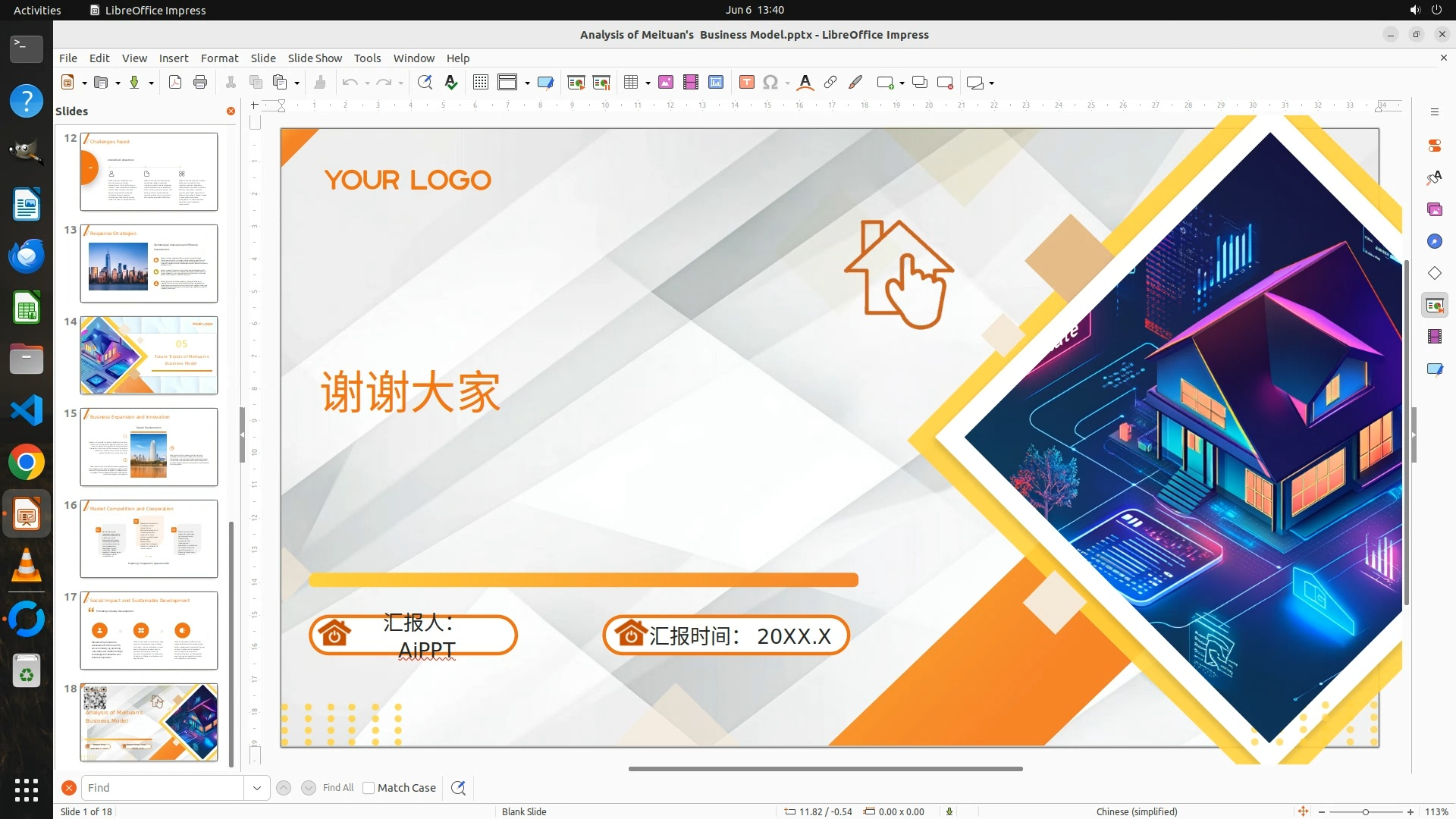This screenshot has height=819, width=1456.
Task: Click Insert Hyperlink icon
Action: (830, 83)
